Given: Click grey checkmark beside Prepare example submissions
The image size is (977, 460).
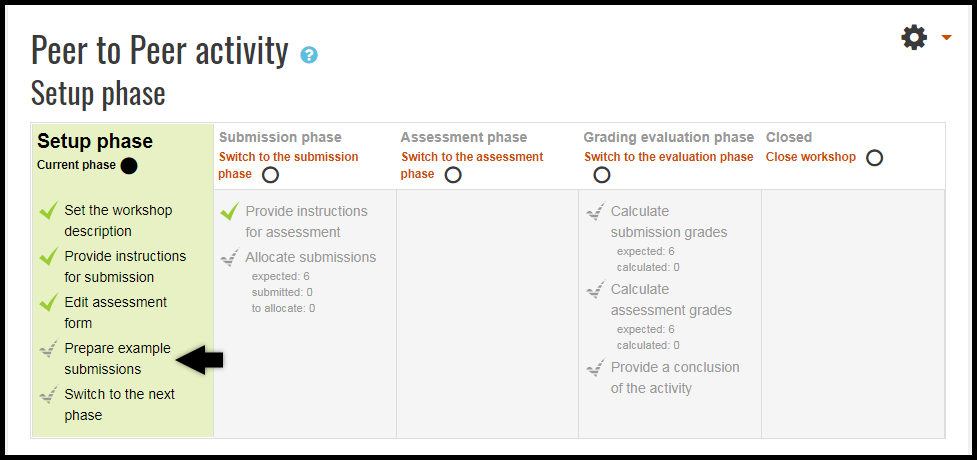Looking at the screenshot, I should coord(49,348).
